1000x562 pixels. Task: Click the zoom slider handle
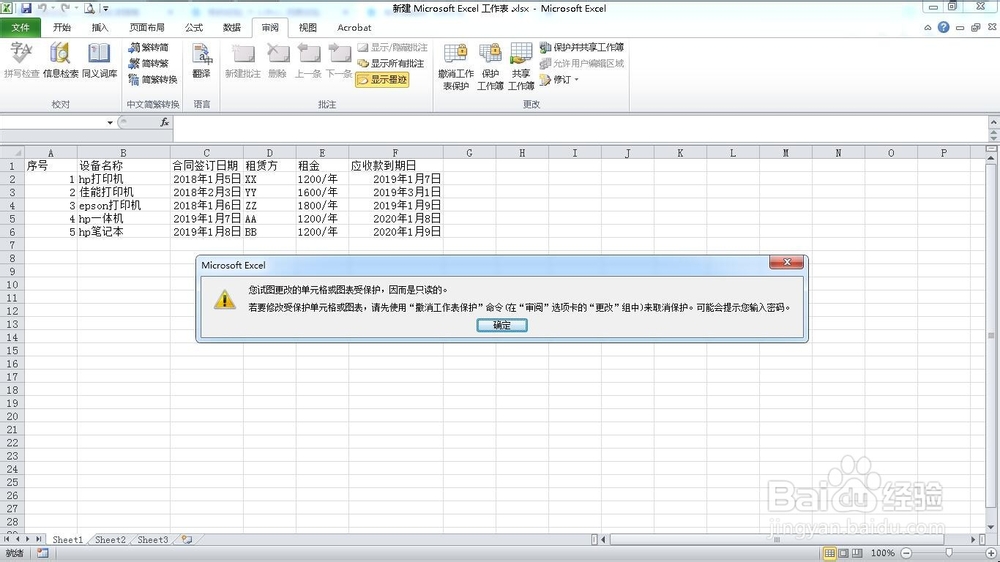point(949,553)
